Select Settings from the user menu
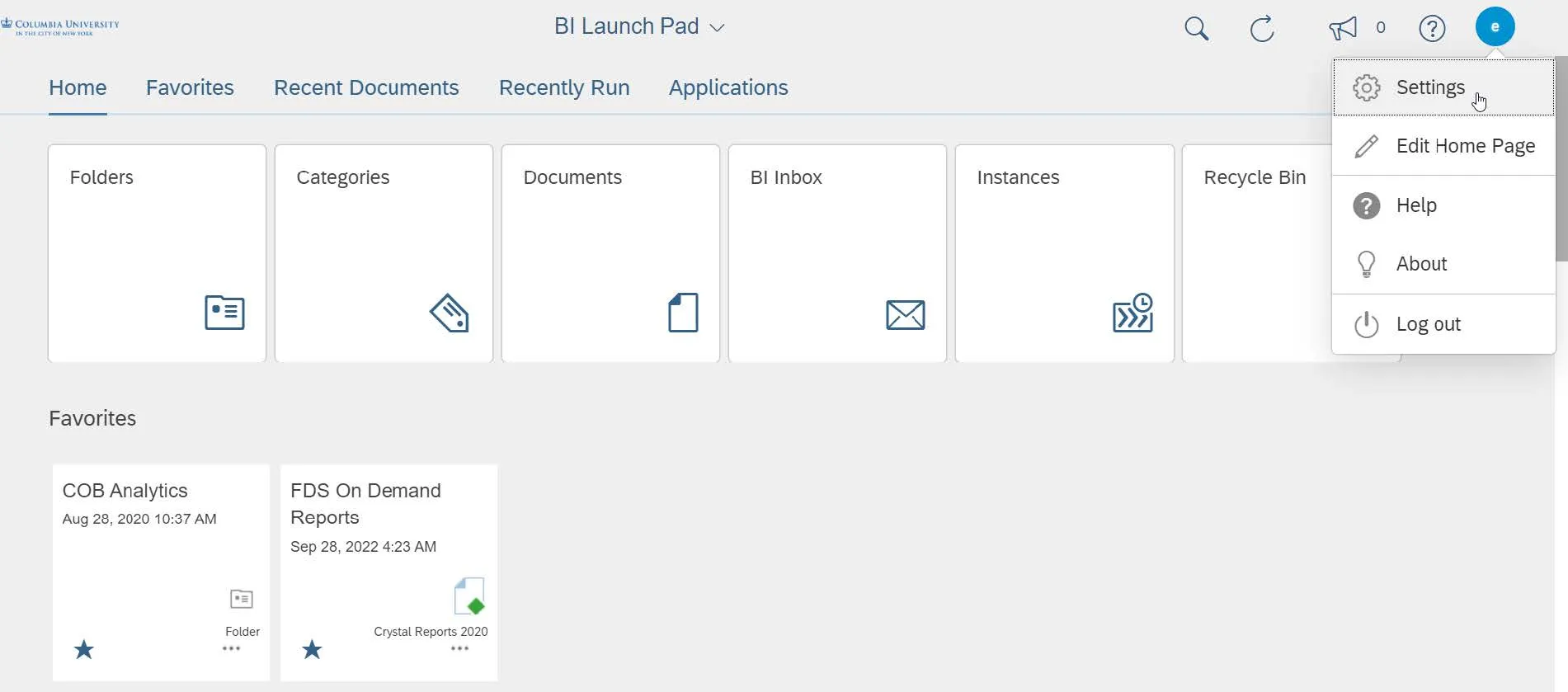The height and width of the screenshot is (692, 1568). pos(1443,87)
